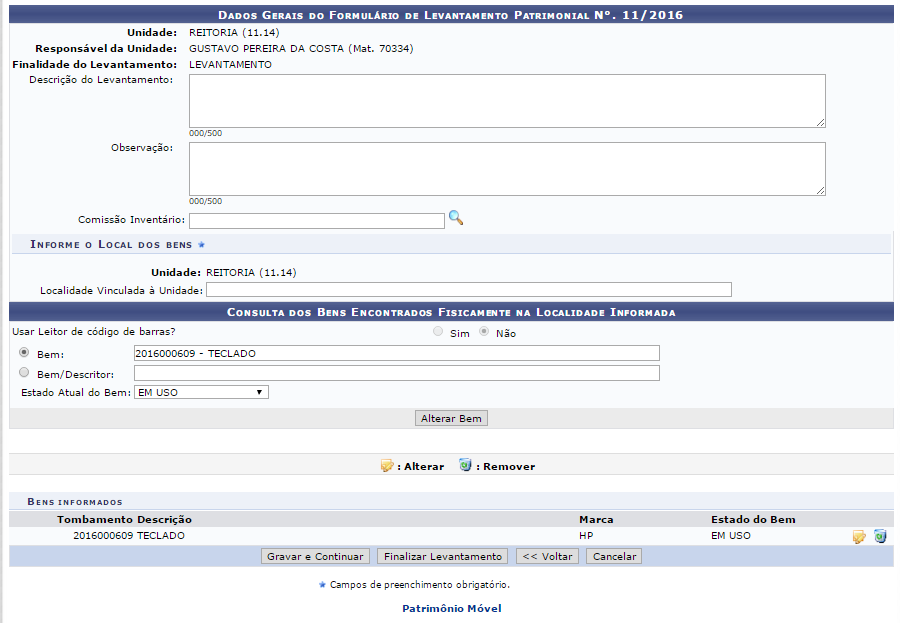The image size is (900, 623).
Task: Select the Sim barcode reader radio button
Action: pyautogui.click(x=438, y=333)
